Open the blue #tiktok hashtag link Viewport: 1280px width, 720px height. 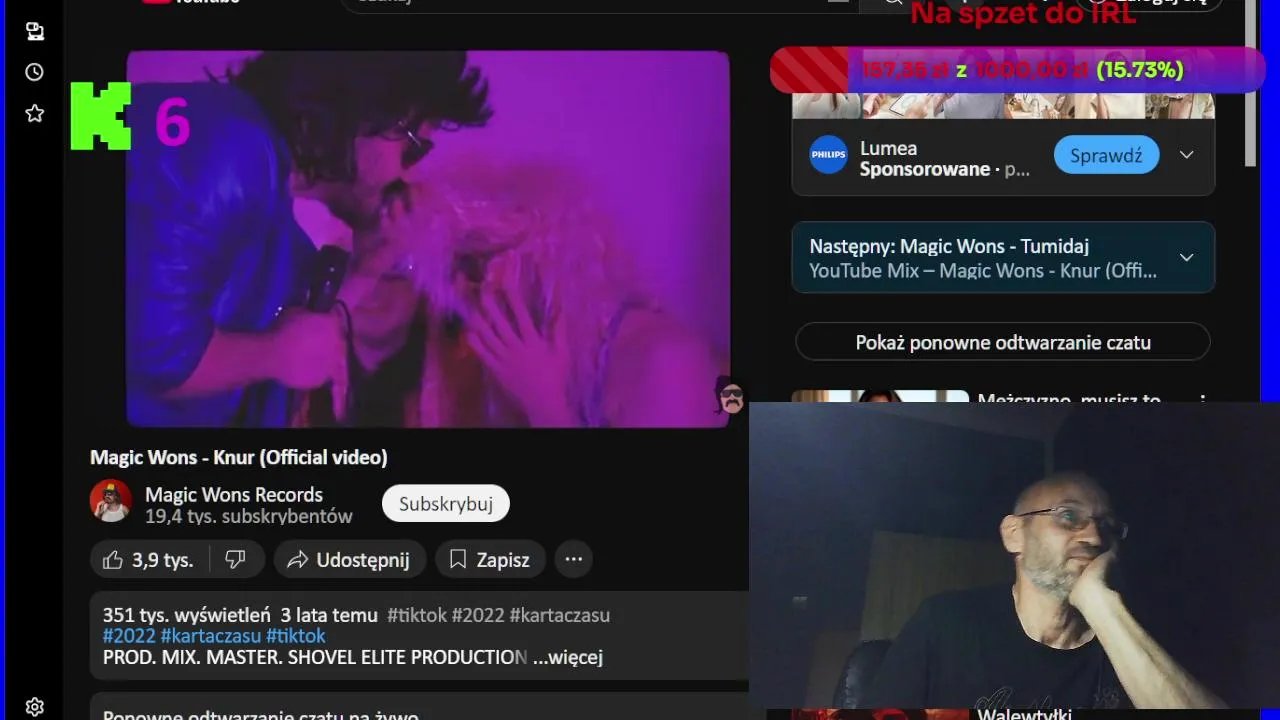(296, 636)
